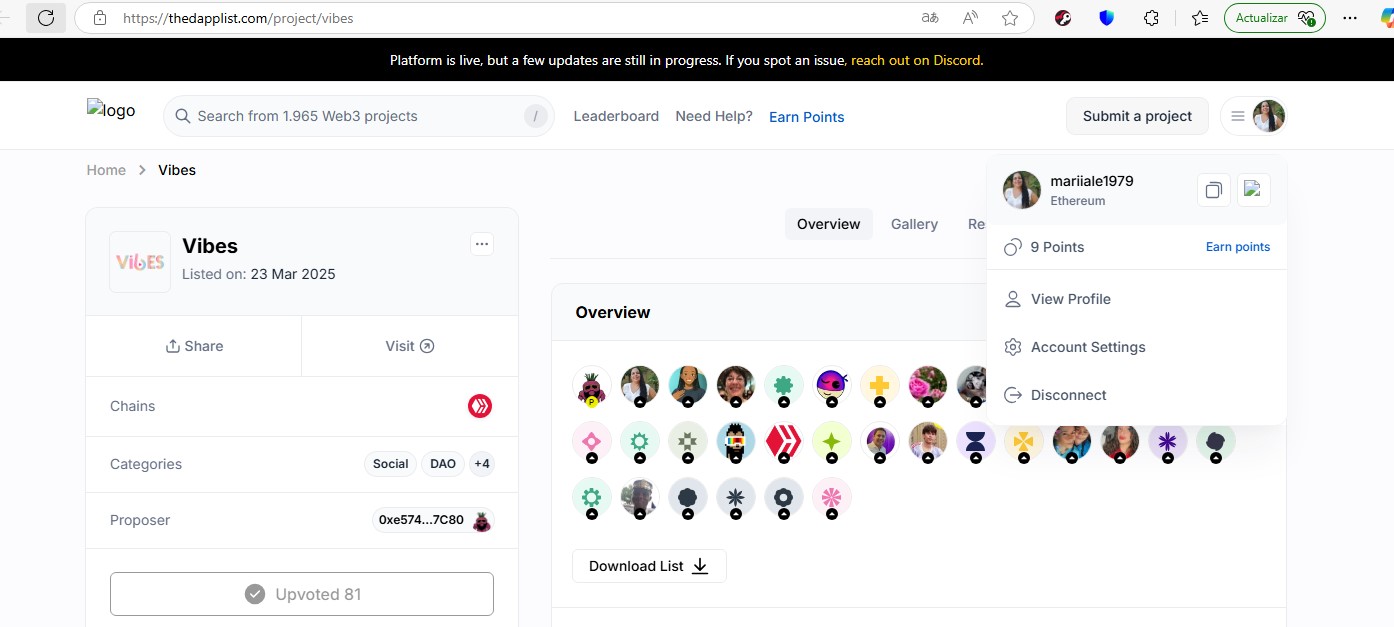Click the magnifier icon in the search box

click(183, 116)
